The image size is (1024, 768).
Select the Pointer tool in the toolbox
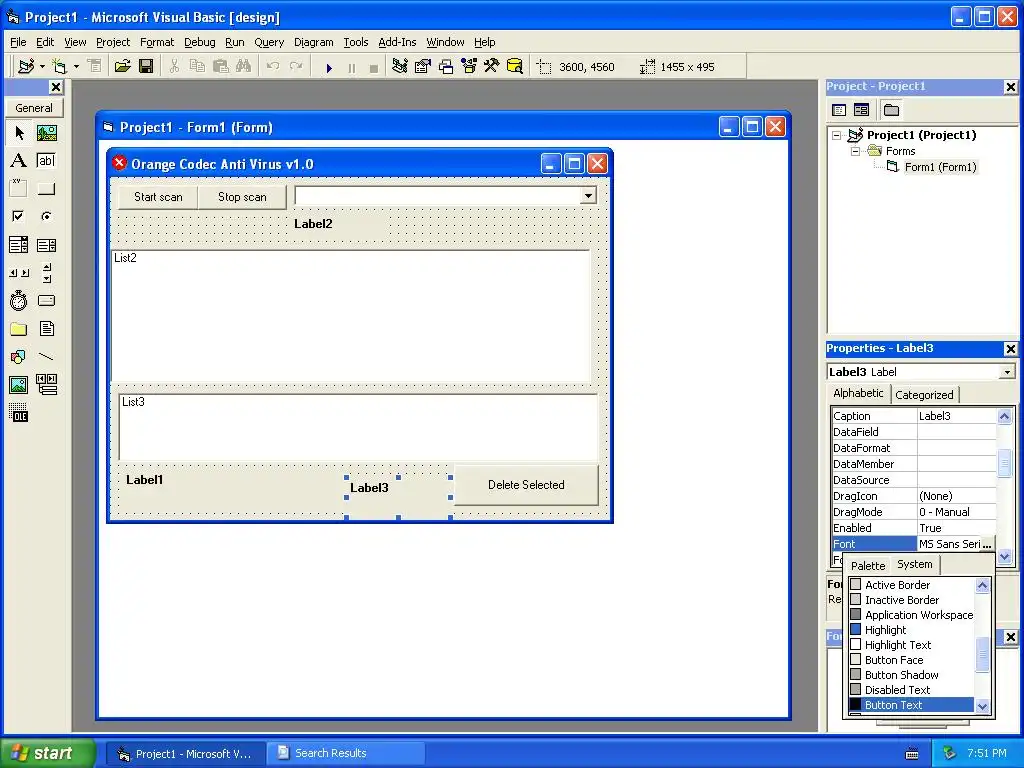click(x=19, y=133)
